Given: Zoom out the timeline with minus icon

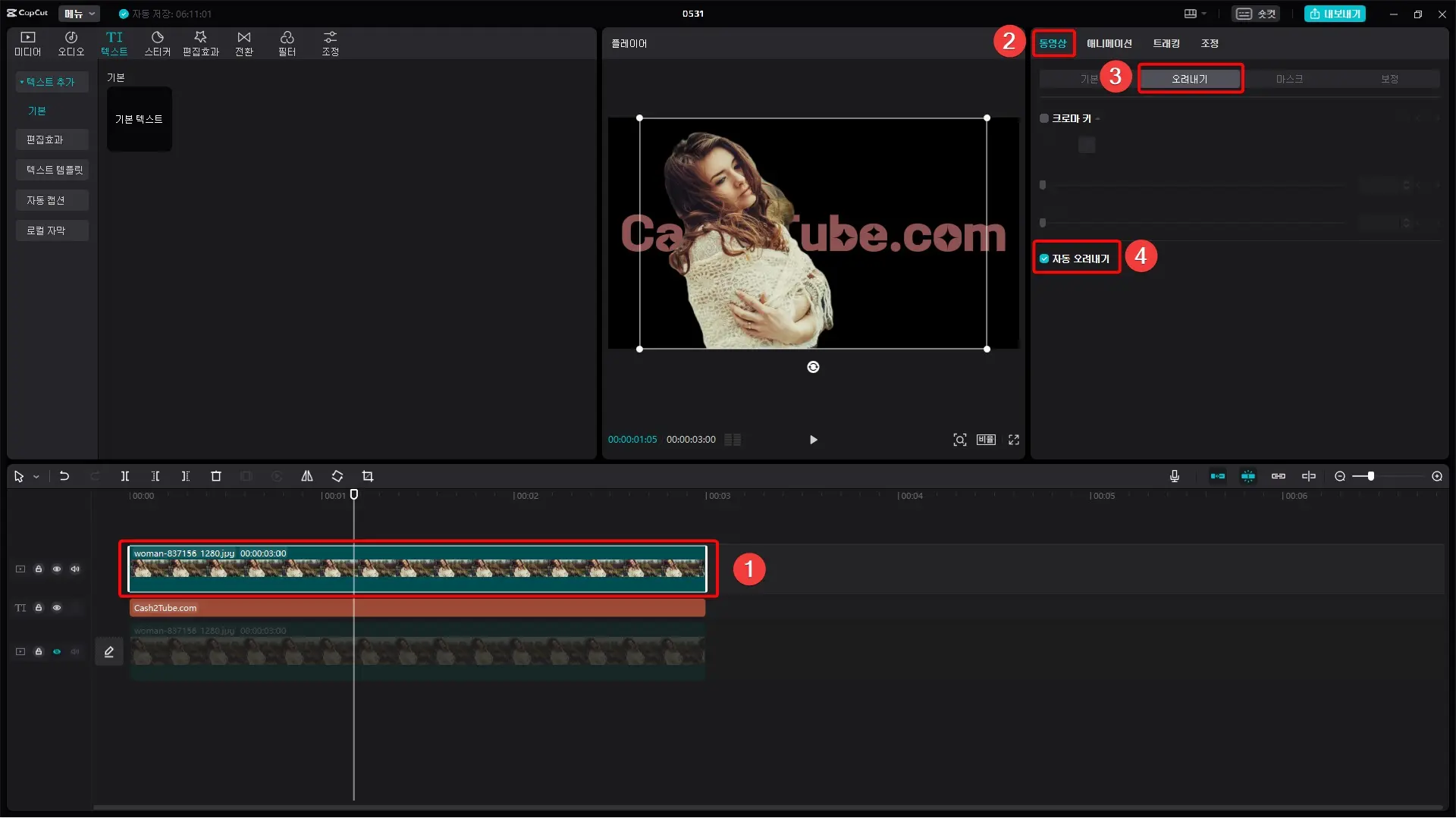Looking at the screenshot, I should pyautogui.click(x=1340, y=476).
